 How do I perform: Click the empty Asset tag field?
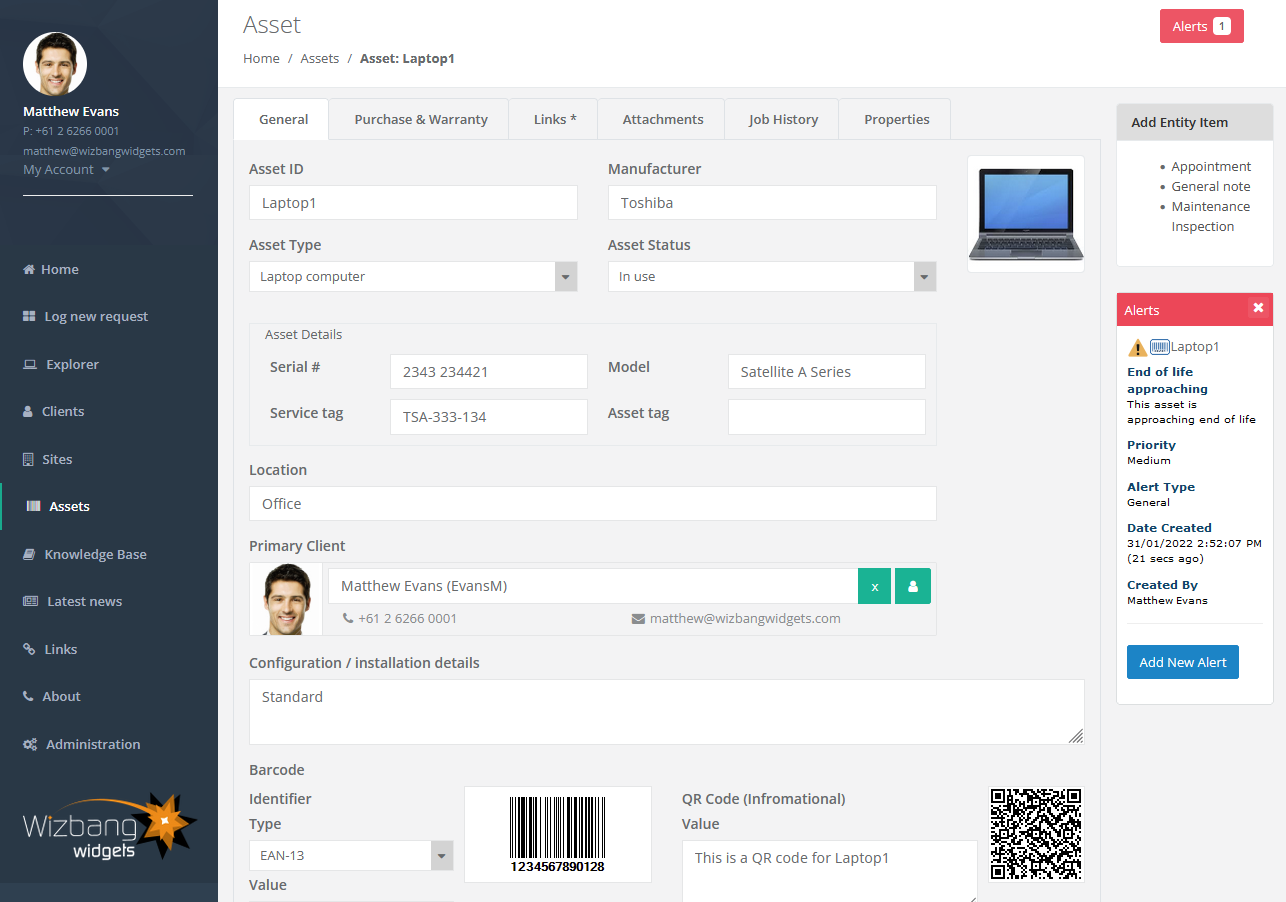tap(827, 417)
